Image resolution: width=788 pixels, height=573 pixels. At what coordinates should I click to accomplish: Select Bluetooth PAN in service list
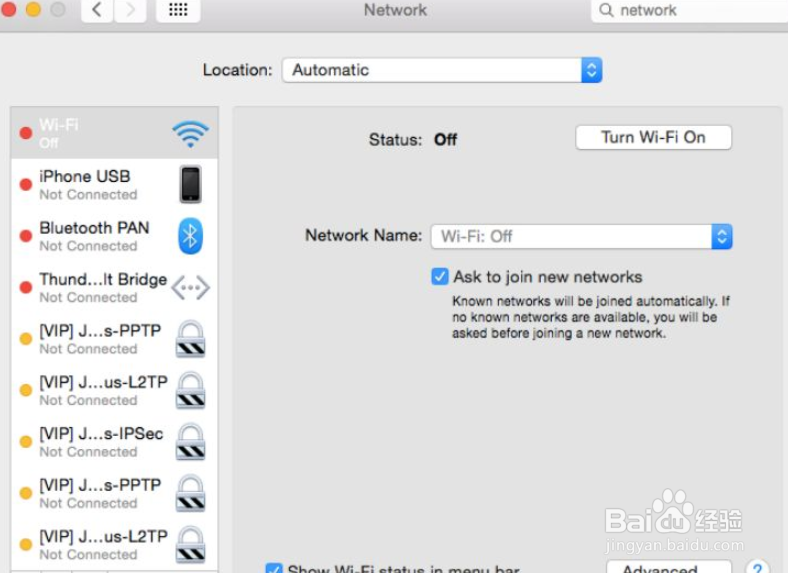tap(115, 236)
